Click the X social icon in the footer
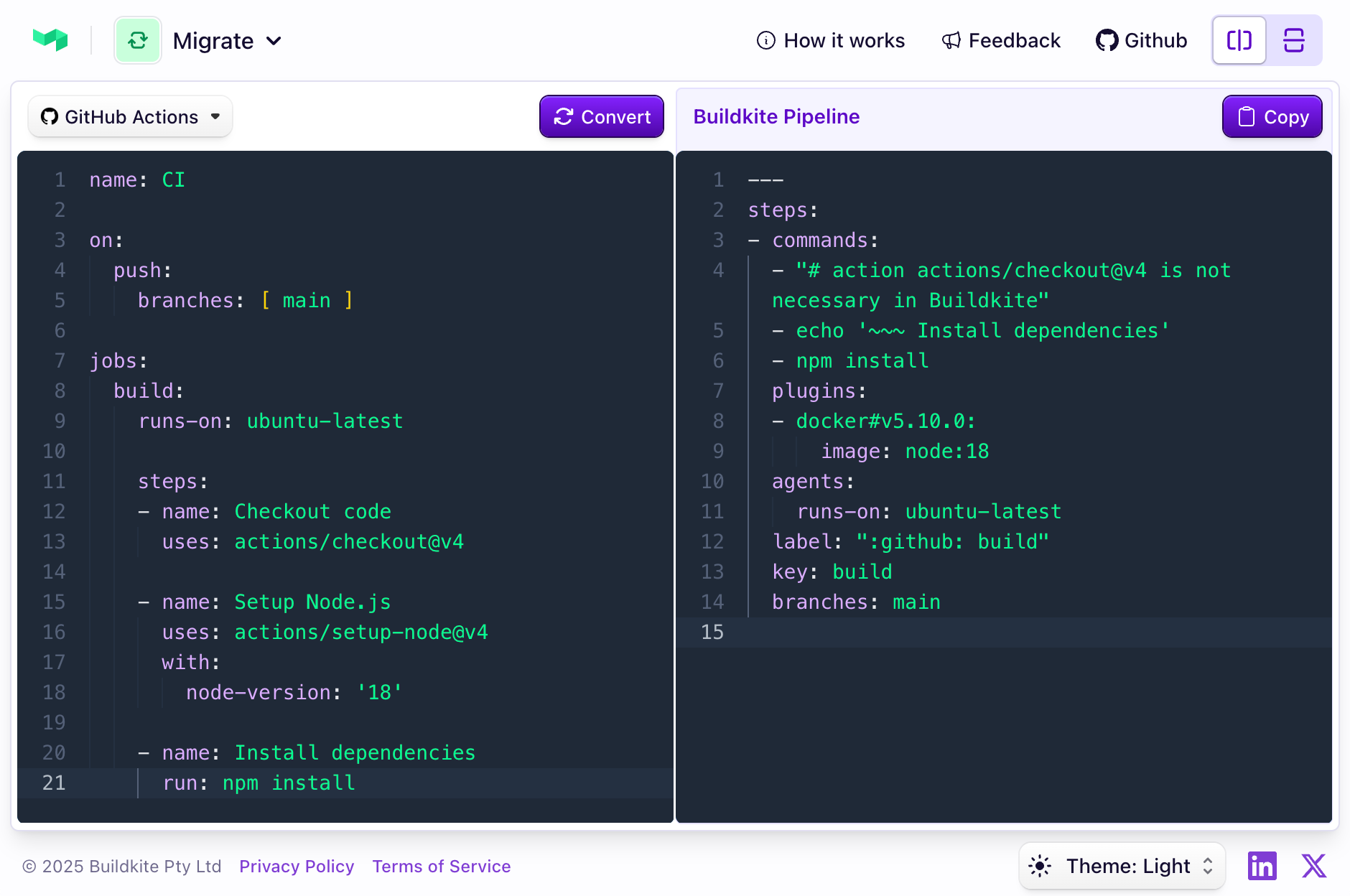Screen dimensions: 1350x896 pos(1313,866)
